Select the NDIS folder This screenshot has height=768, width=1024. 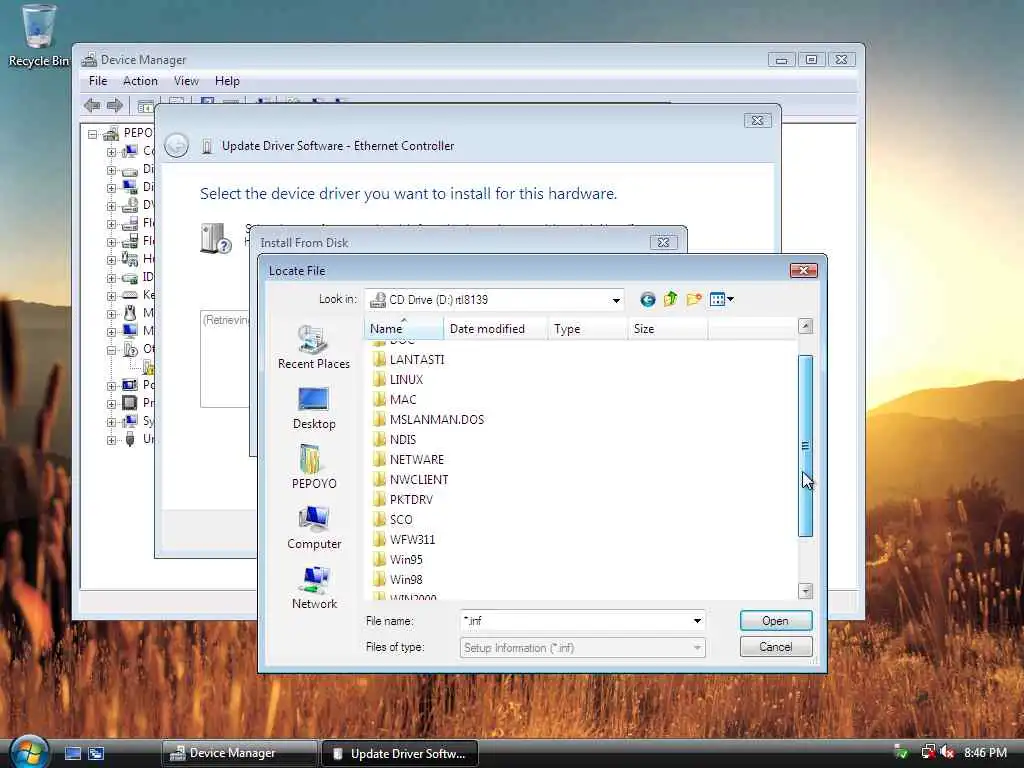tap(394, 440)
